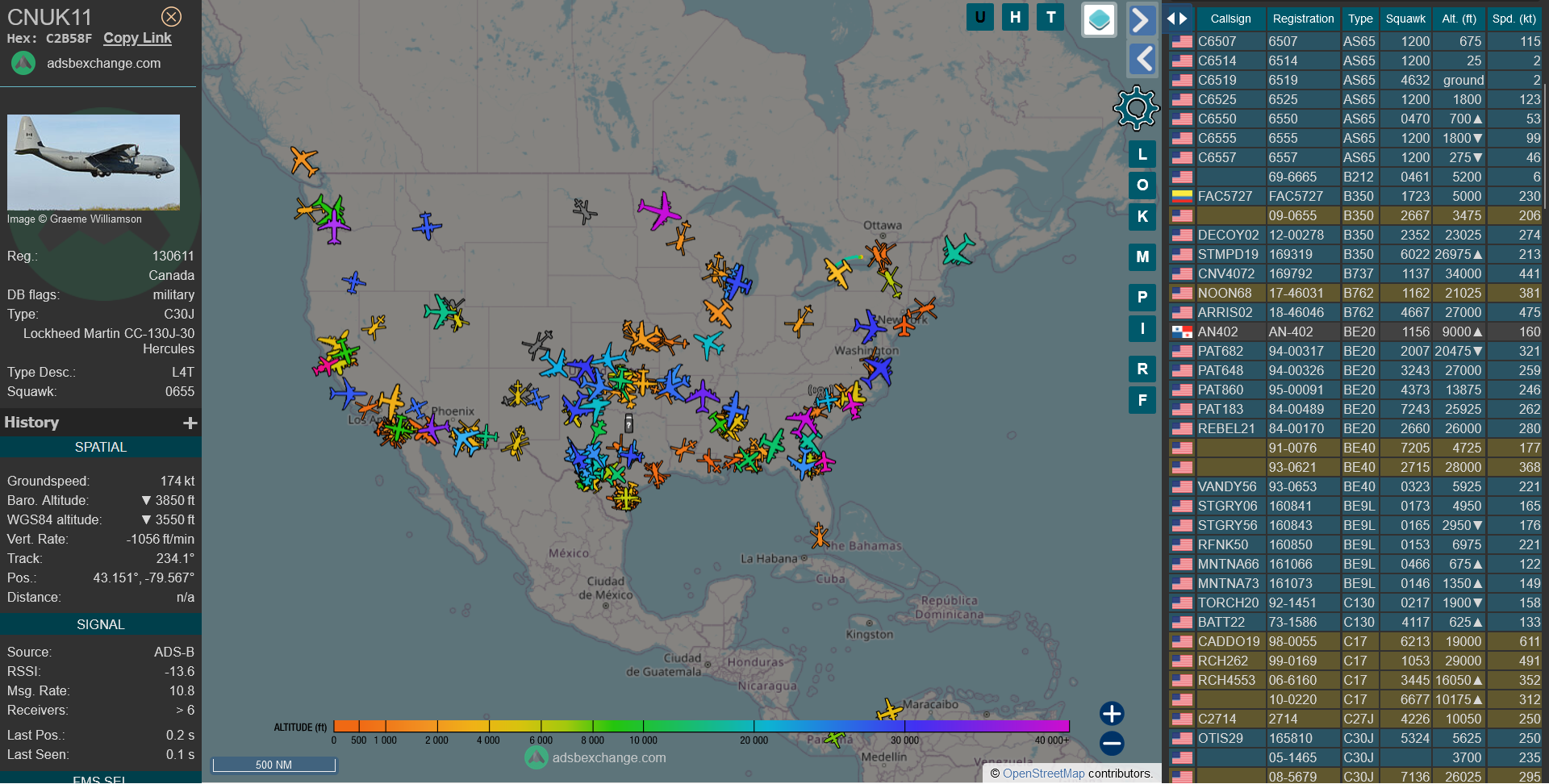Zoom out with the minus icon
The height and width of the screenshot is (784, 1549).
(x=1112, y=744)
